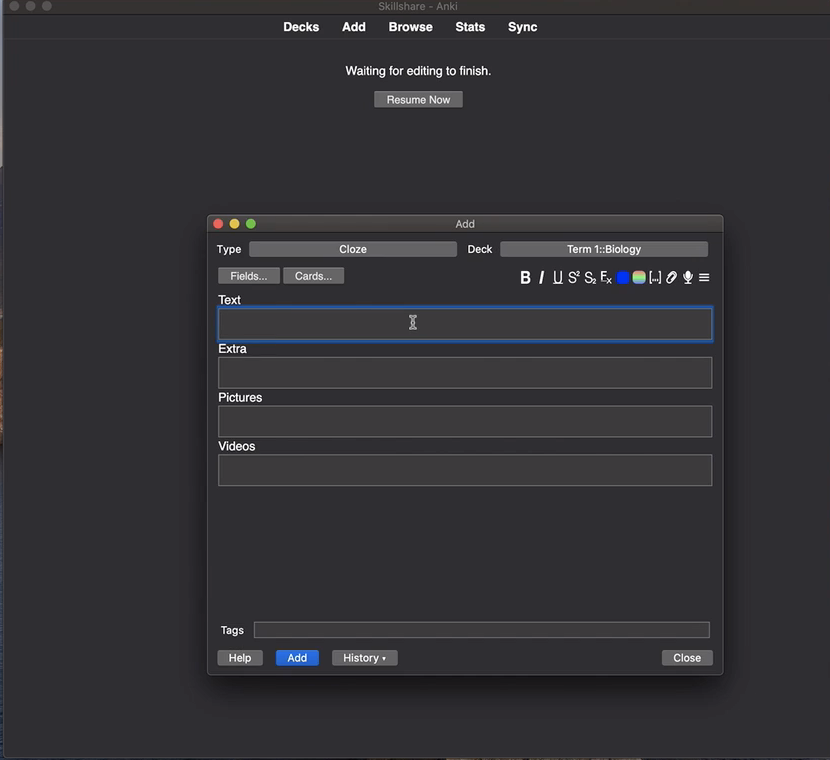Screen dimensions: 830x760
Task: Open the rainbow color picker button
Action: 639,277
